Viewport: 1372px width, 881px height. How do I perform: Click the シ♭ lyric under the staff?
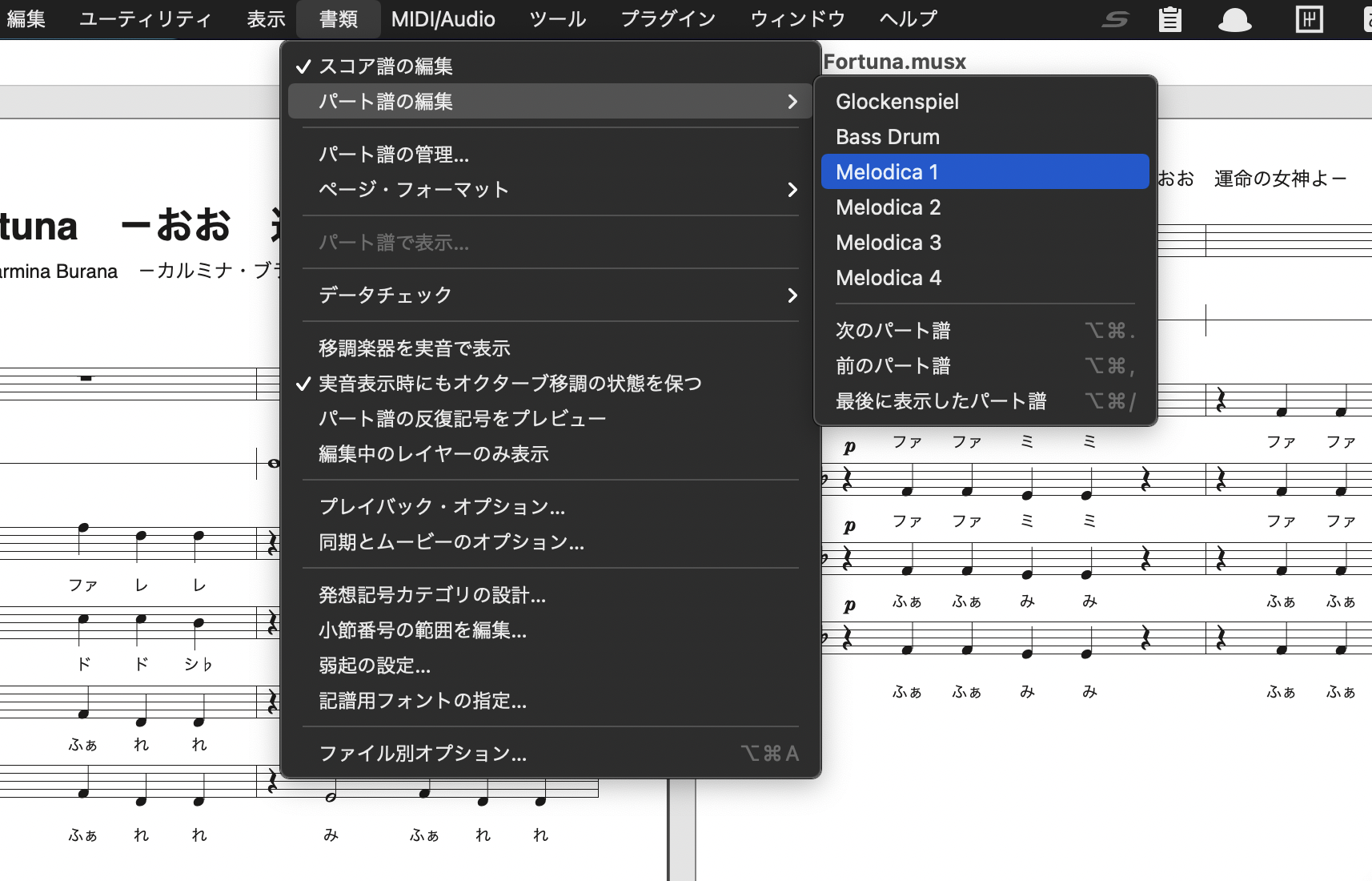[x=198, y=664]
